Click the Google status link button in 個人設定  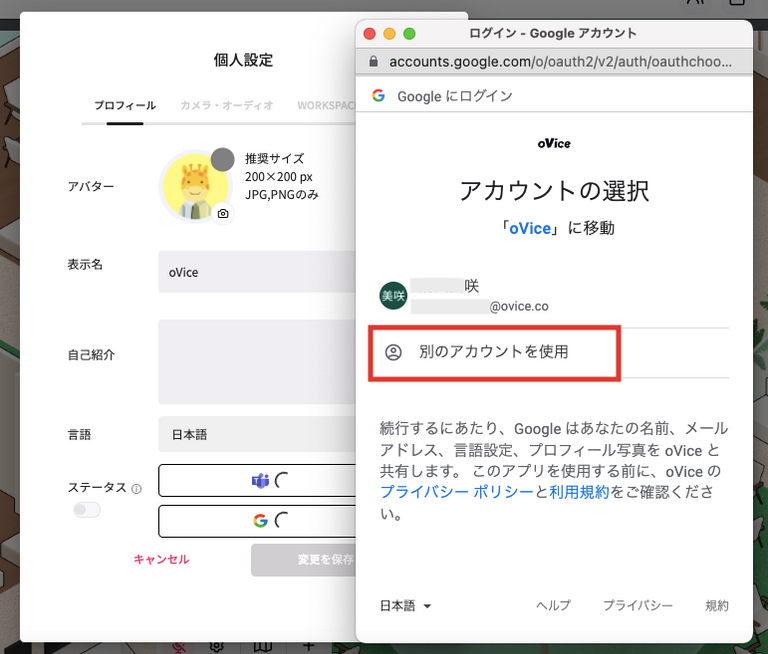[258, 521]
